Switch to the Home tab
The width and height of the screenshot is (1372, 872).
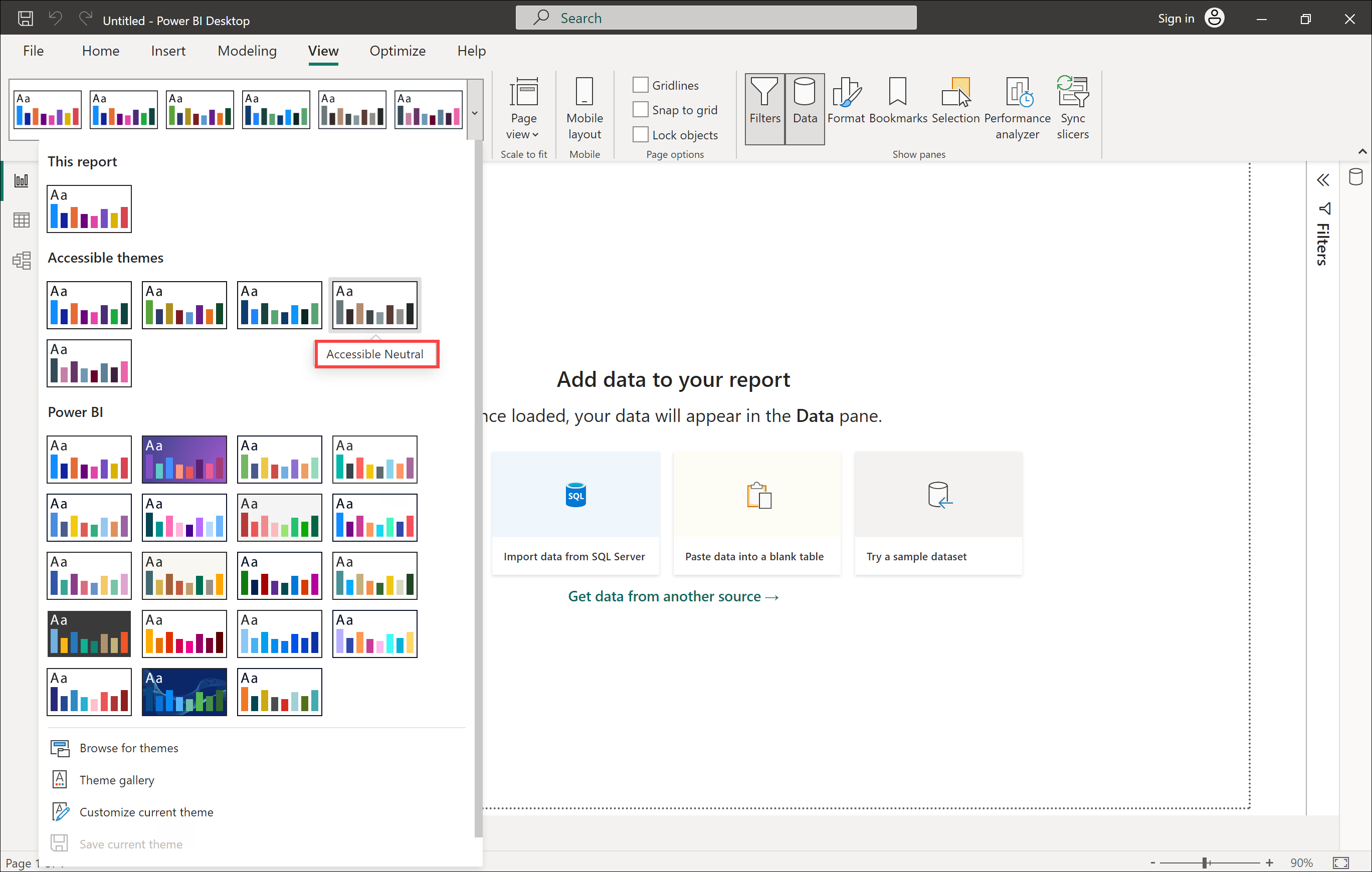coord(100,51)
